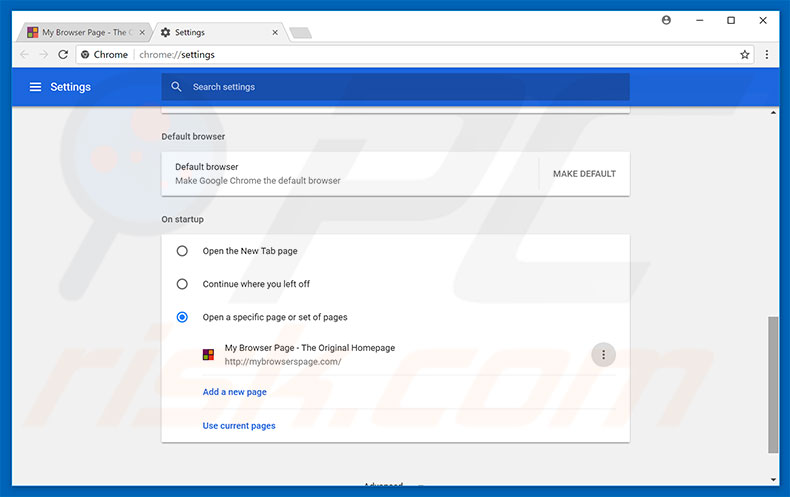Click the Default browser section heading
790x497 pixels.
[193, 137]
